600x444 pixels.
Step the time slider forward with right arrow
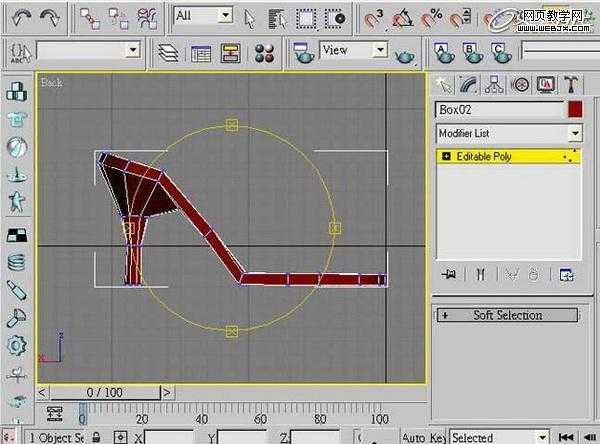coord(167,392)
